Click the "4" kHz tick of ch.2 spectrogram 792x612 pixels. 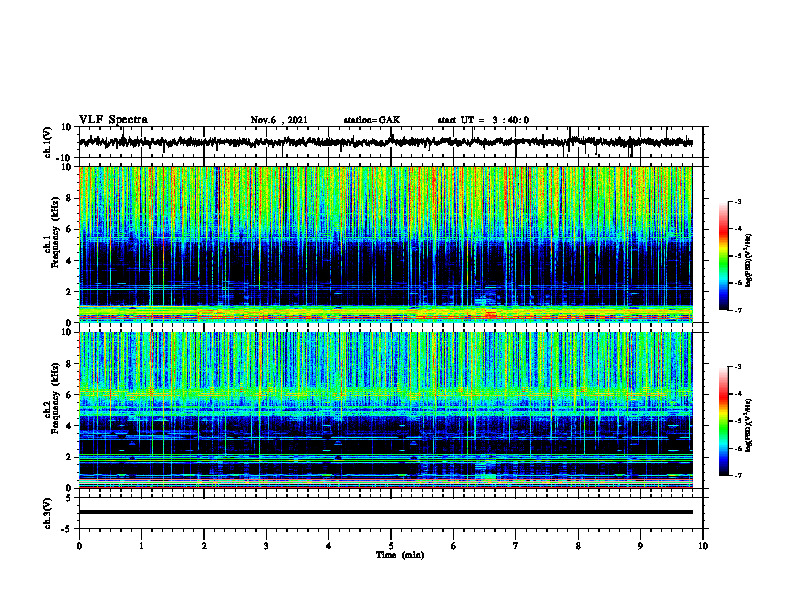(x=70, y=426)
